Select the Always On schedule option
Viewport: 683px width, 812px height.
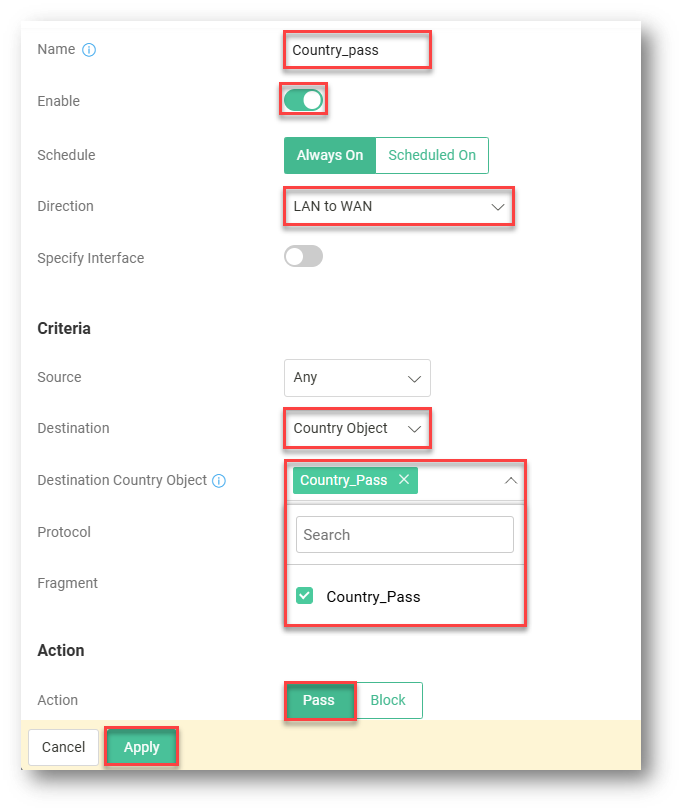click(330, 155)
